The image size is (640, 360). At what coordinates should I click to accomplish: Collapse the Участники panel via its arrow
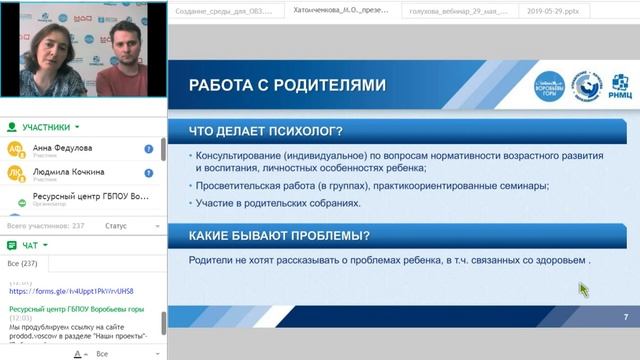[77, 127]
